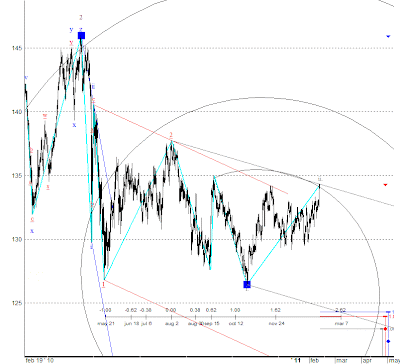Click the "jul 6" date under the time scale

click(x=146, y=323)
